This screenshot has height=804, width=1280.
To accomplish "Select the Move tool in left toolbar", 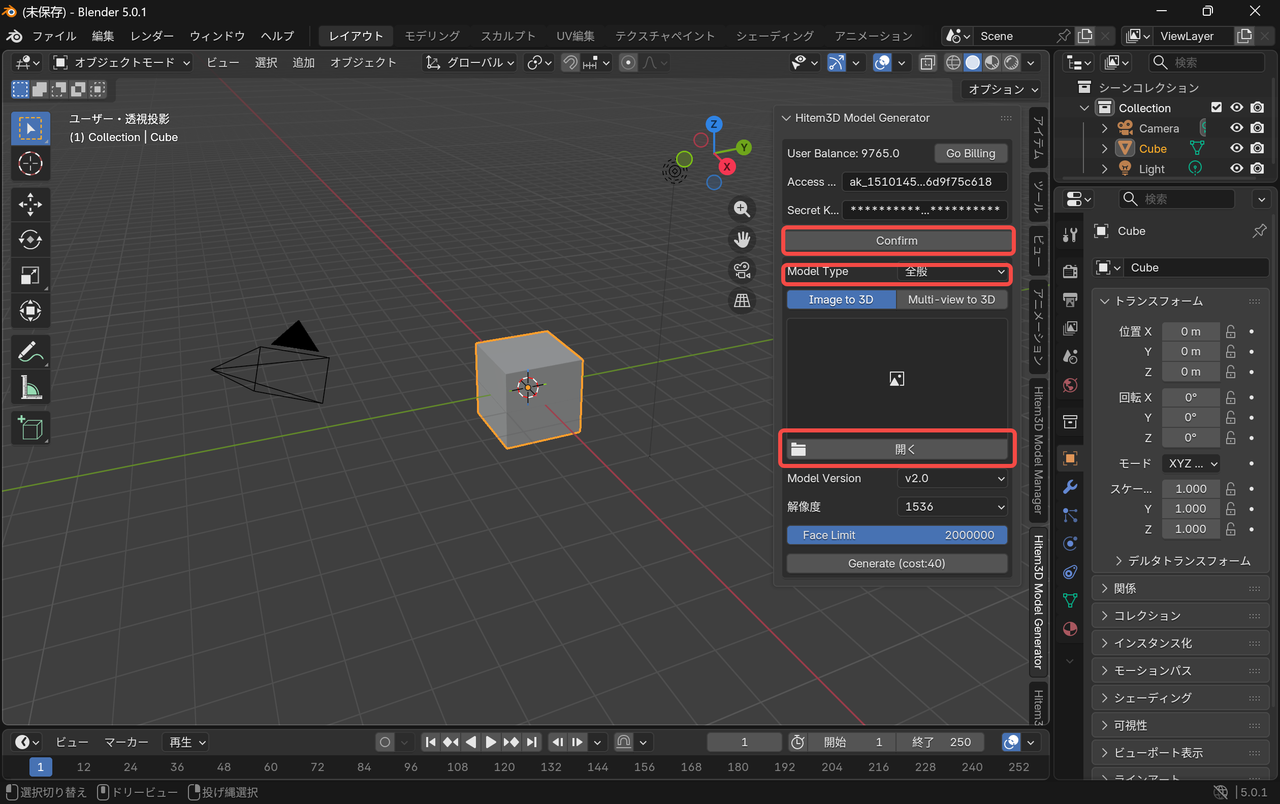I will (30, 205).
